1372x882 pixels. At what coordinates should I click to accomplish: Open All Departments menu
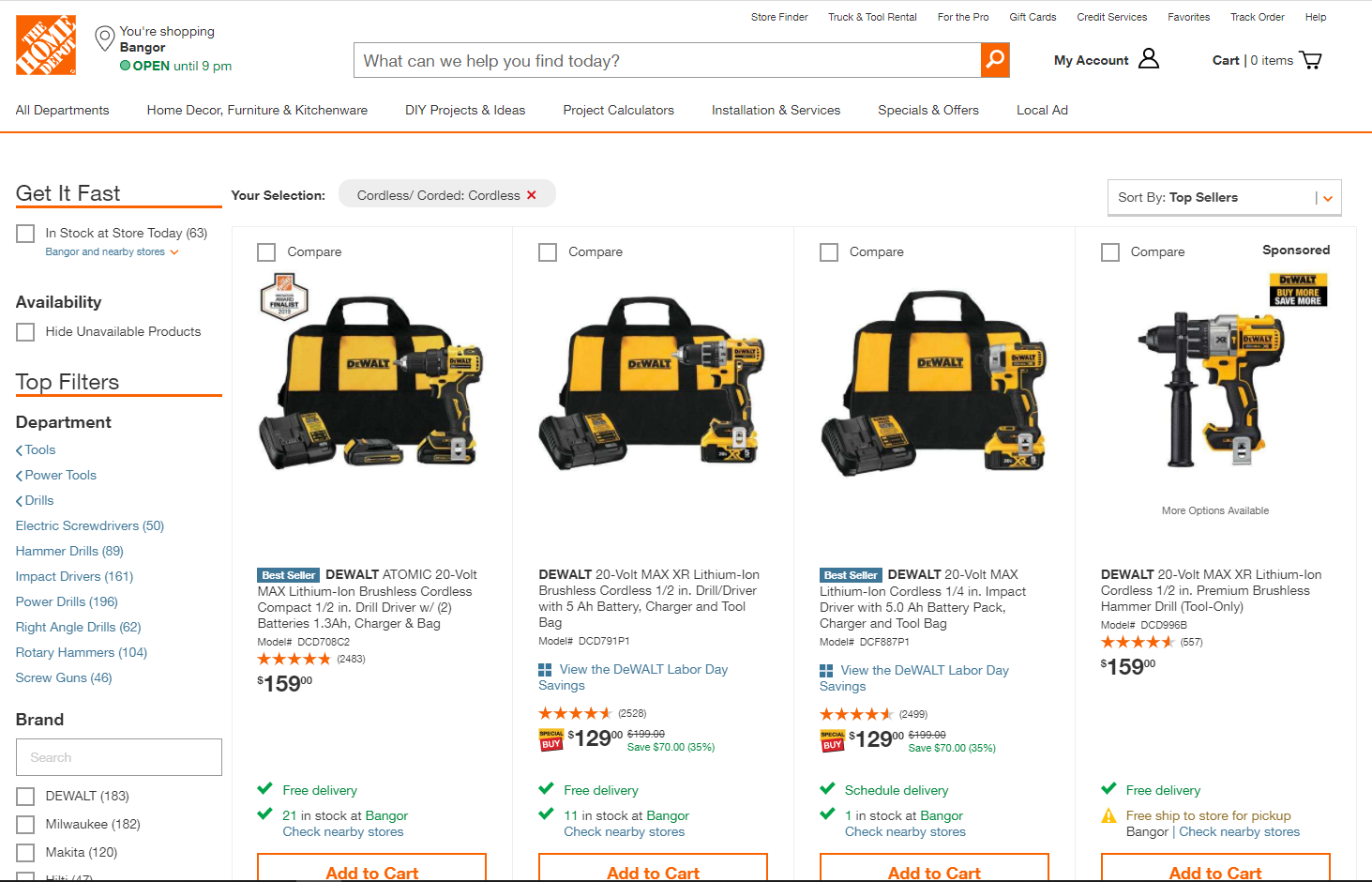[62, 110]
